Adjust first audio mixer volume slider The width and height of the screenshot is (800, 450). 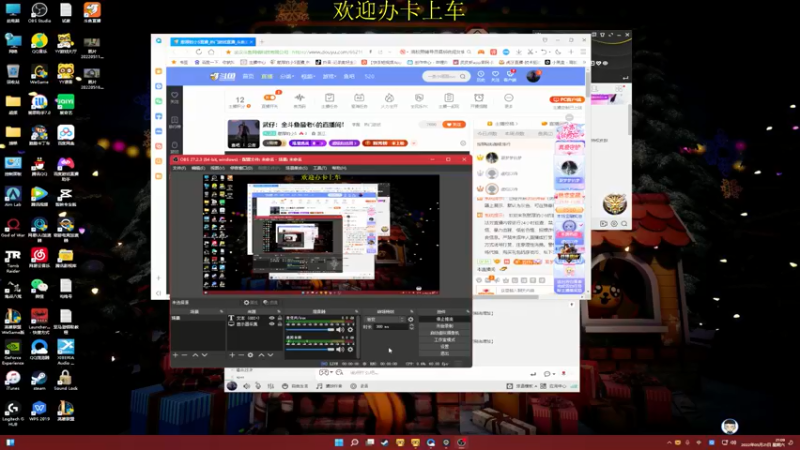pyautogui.click(x=310, y=330)
